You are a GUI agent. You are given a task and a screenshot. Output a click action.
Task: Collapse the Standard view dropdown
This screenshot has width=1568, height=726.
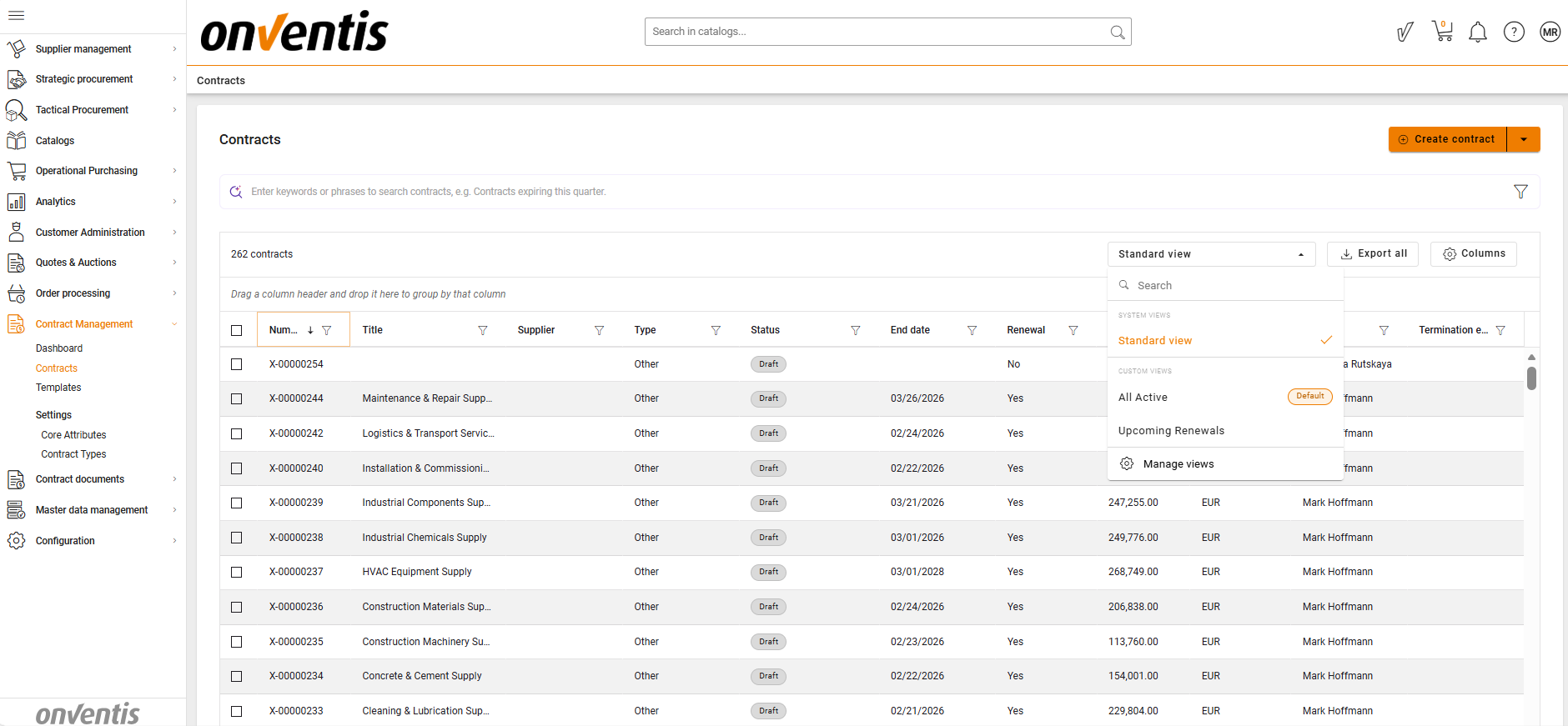(1210, 254)
